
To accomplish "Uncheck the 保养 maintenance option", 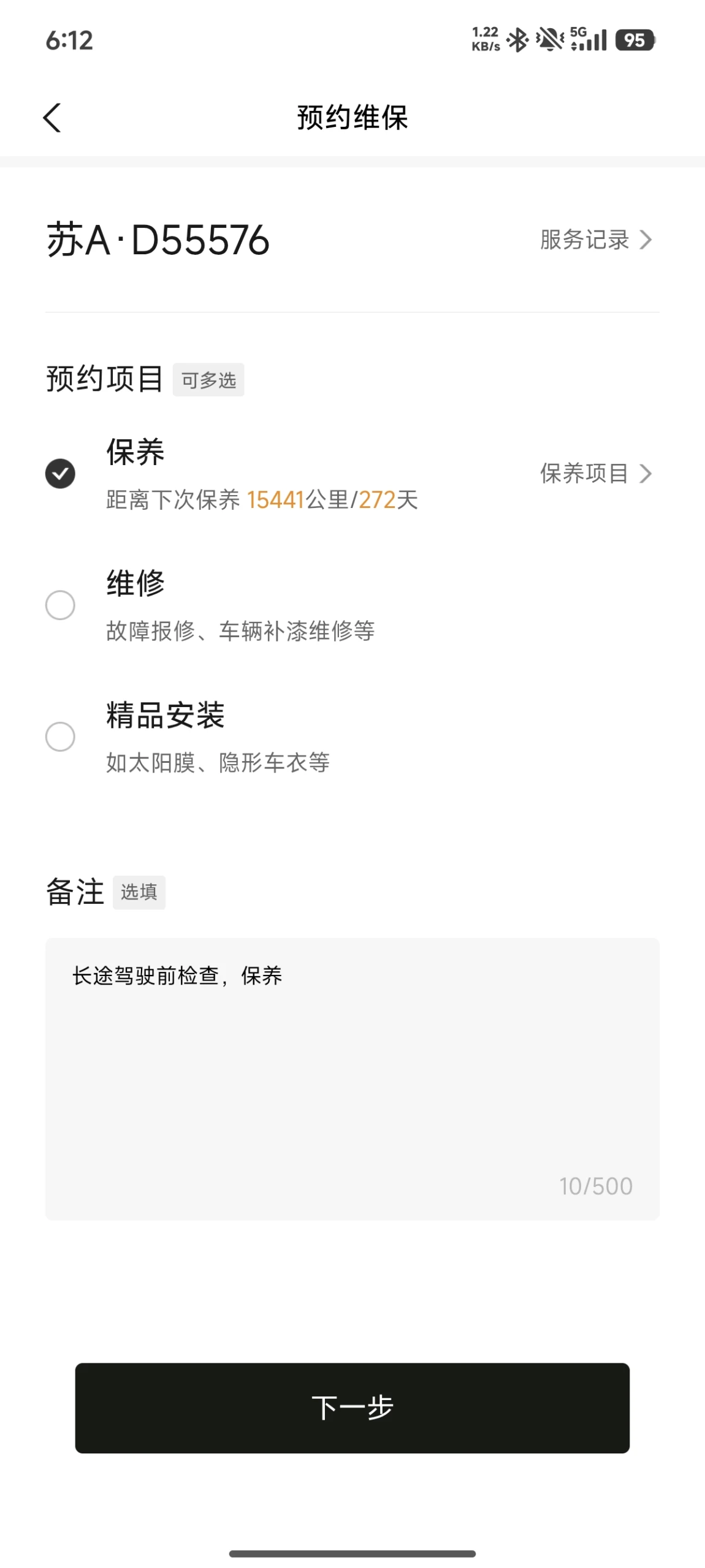I will click(x=60, y=474).
